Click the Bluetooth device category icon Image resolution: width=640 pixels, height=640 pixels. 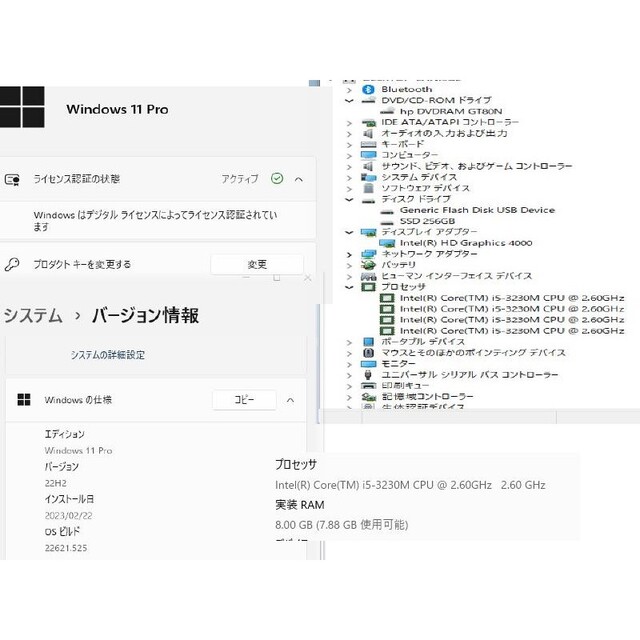[x=368, y=89]
